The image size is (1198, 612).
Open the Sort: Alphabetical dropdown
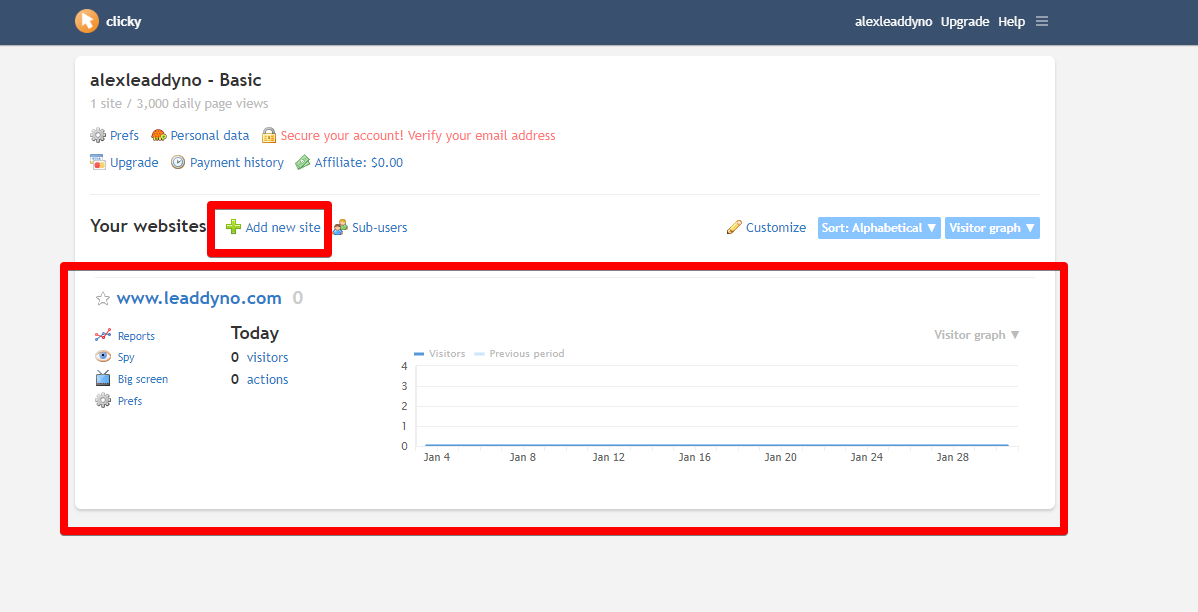879,228
